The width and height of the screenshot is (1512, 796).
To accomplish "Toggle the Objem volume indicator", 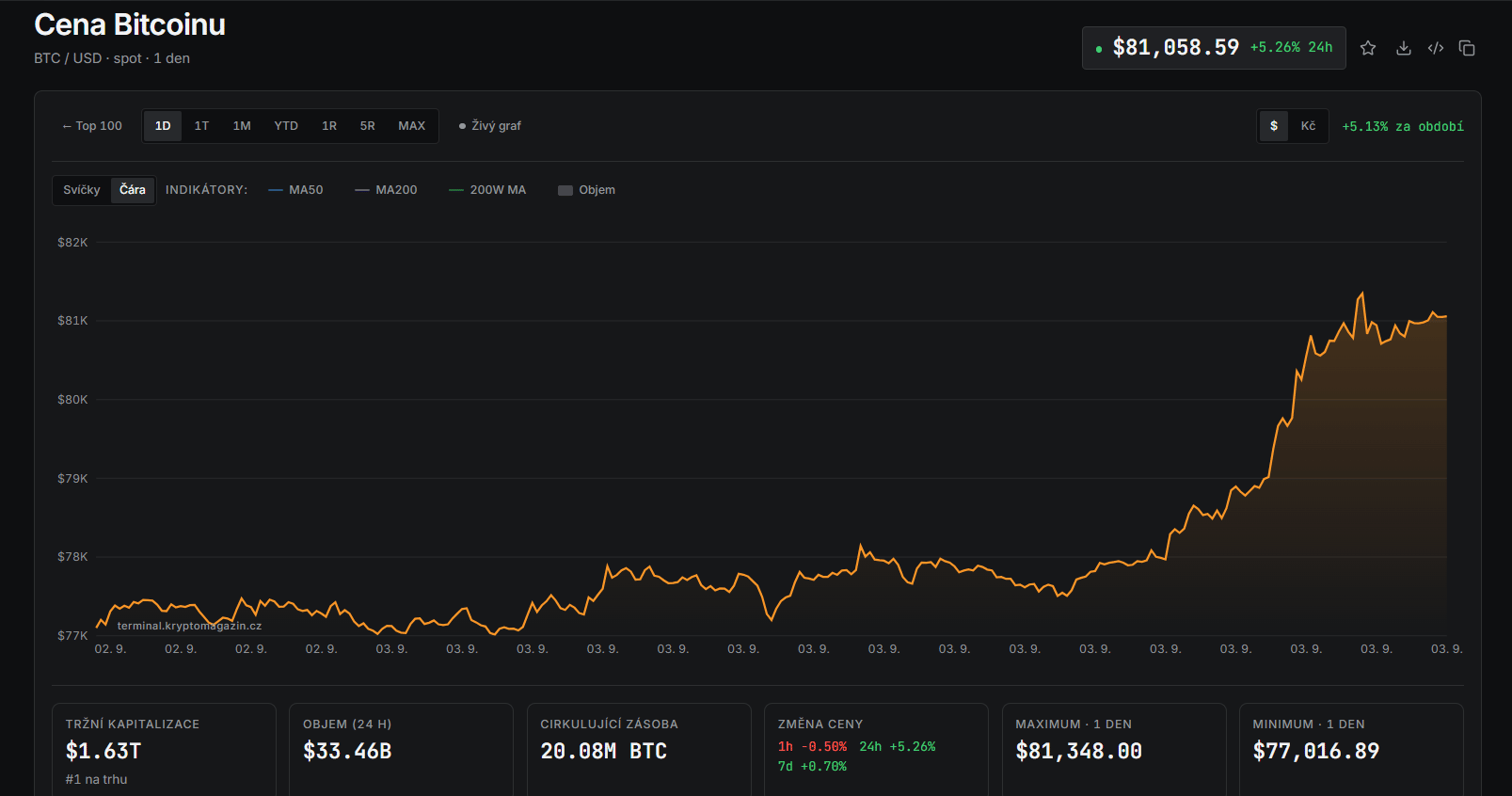I will click(x=586, y=190).
